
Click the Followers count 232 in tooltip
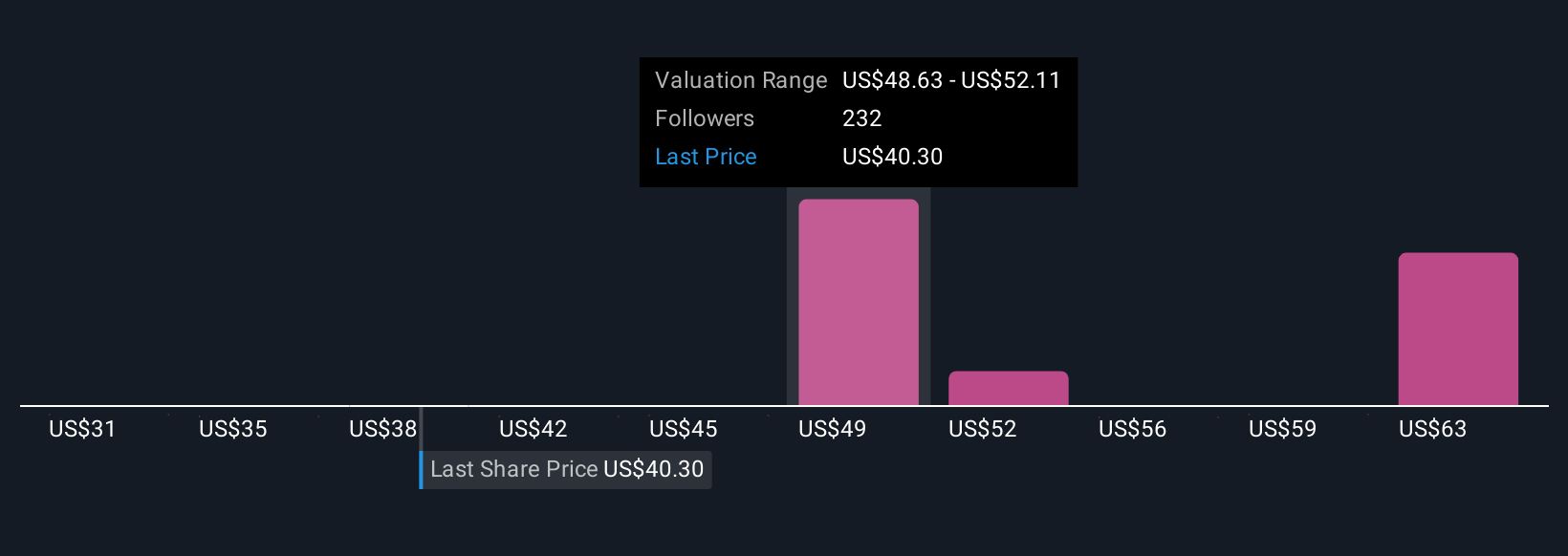pyautogui.click(x=861, y=118)
